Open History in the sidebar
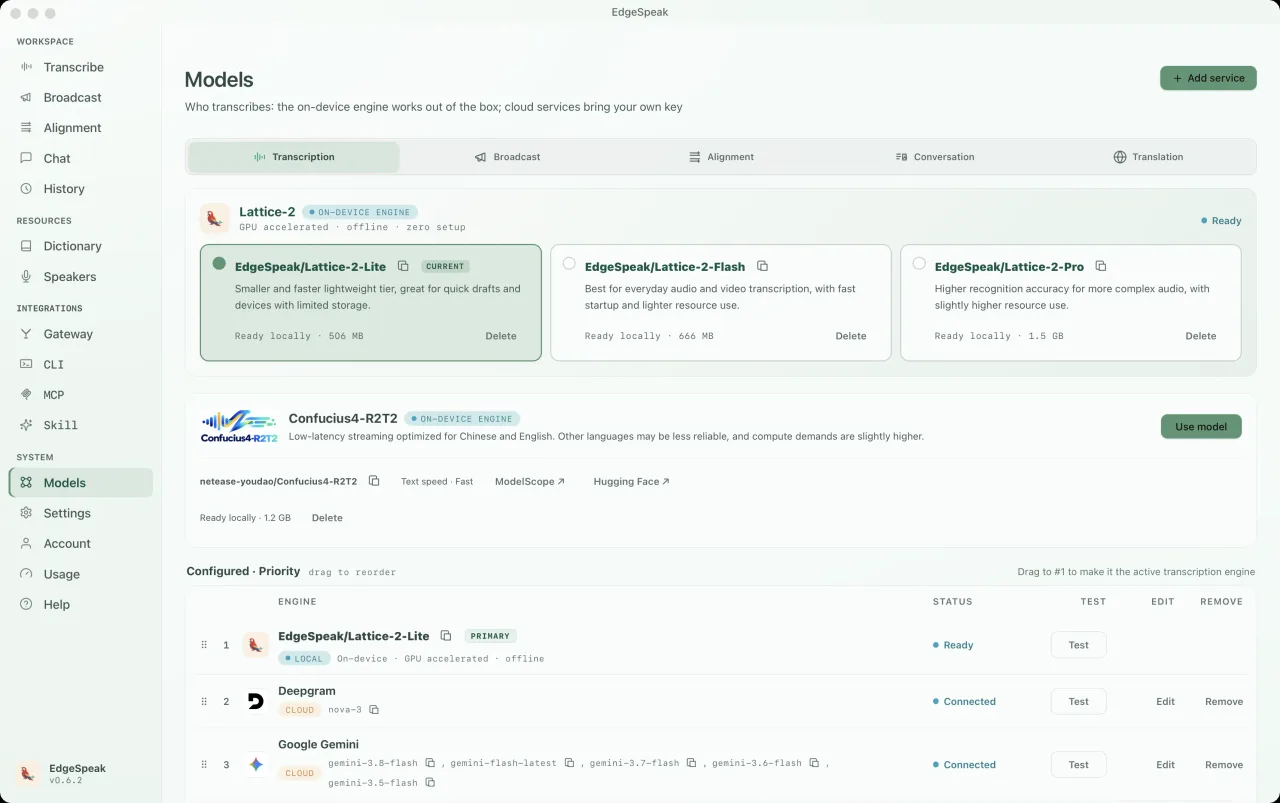This screenshot has height=803, width=1280. pos(81,189)
